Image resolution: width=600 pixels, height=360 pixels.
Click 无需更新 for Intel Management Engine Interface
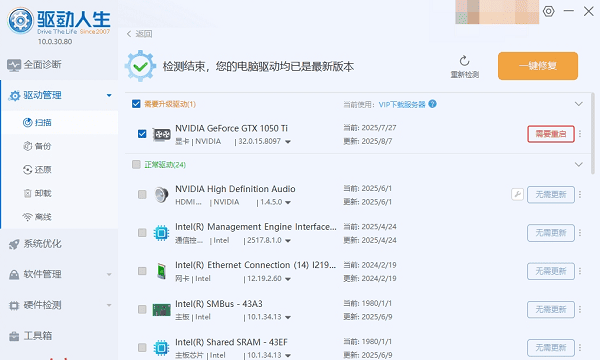[551, 233]
